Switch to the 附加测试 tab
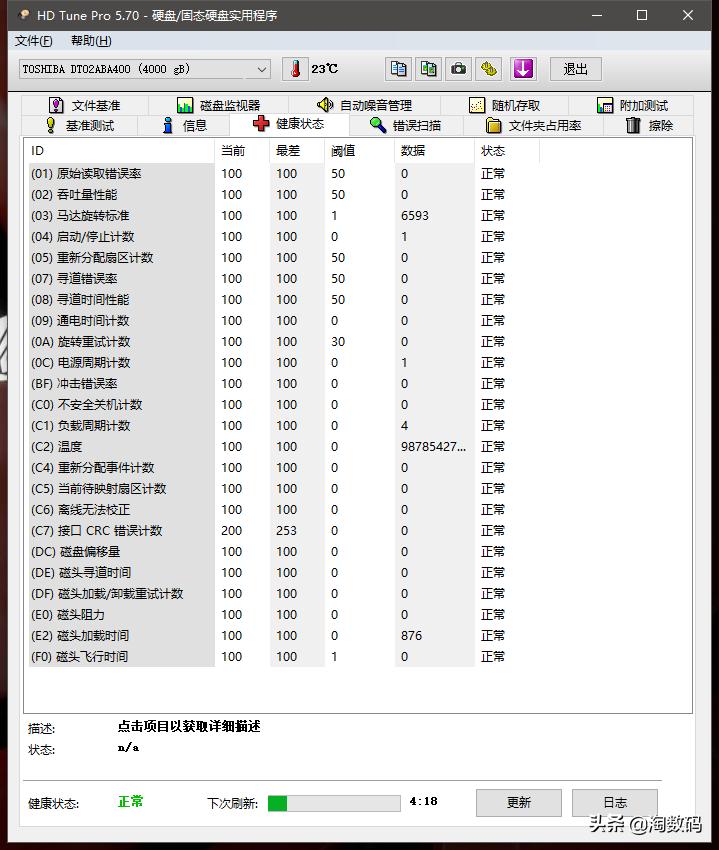 pyautogui.click(x=632, y=105)
